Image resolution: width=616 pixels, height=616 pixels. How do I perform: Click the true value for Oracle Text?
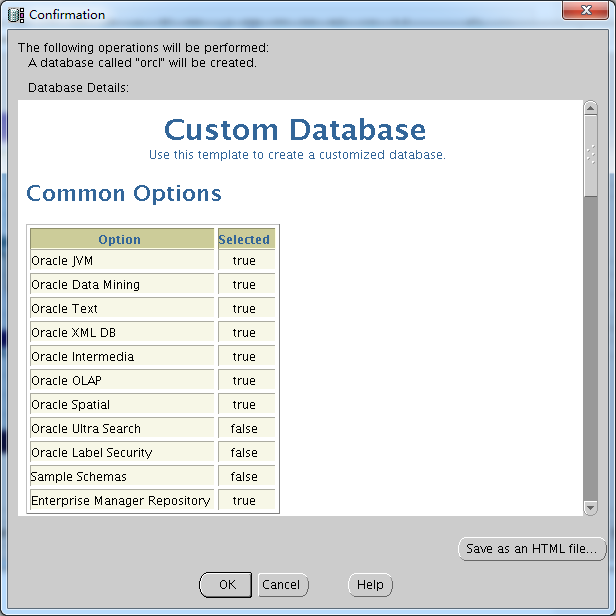tap(244, 309)
